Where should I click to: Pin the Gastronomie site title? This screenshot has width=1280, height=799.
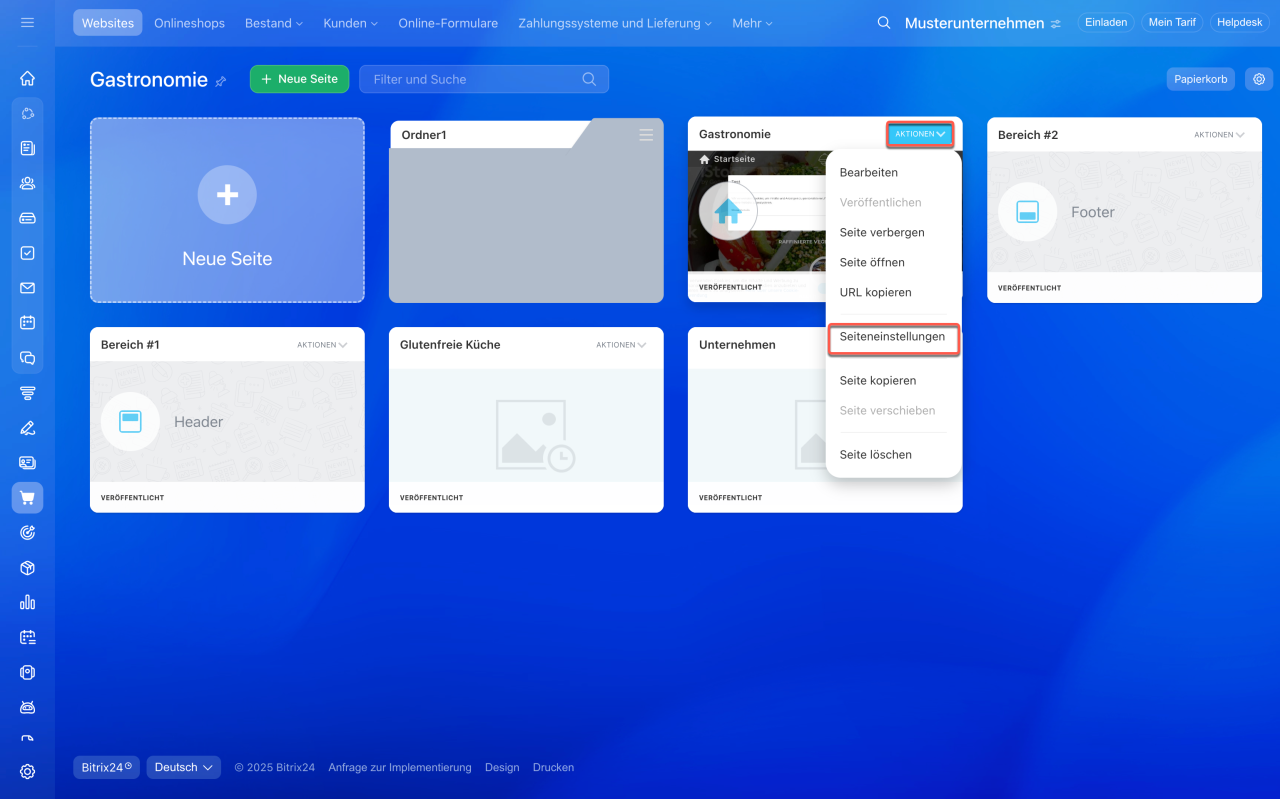221,81
